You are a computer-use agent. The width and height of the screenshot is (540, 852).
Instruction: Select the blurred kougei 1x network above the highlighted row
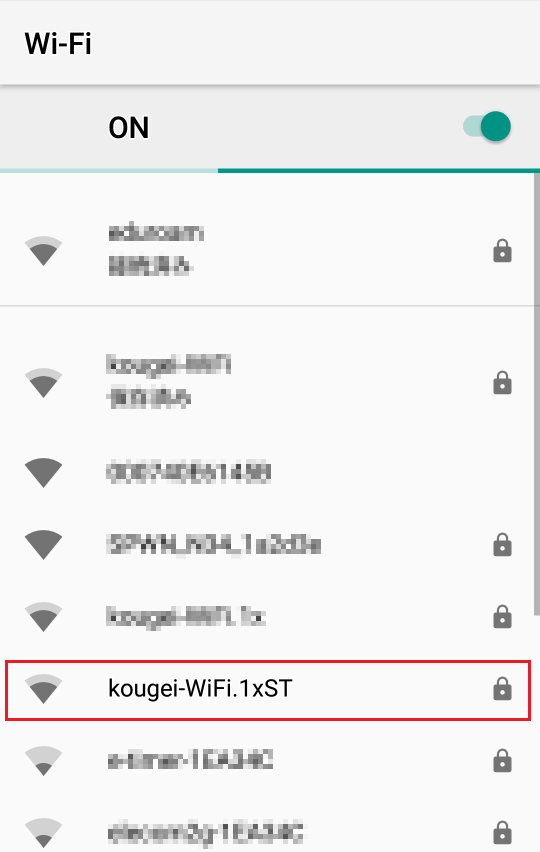point(268,617)
